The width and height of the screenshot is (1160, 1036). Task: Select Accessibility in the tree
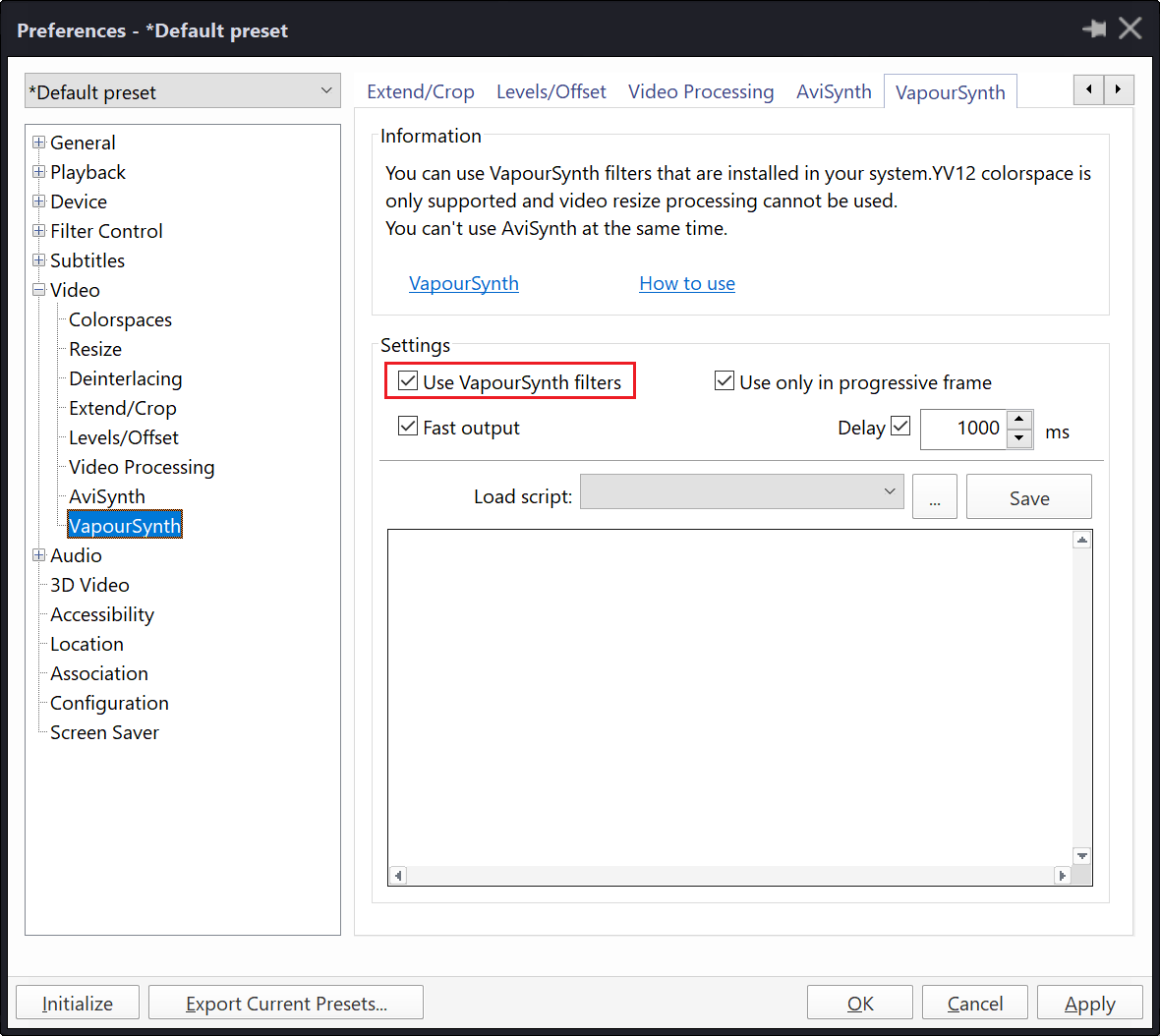(102, 614)
